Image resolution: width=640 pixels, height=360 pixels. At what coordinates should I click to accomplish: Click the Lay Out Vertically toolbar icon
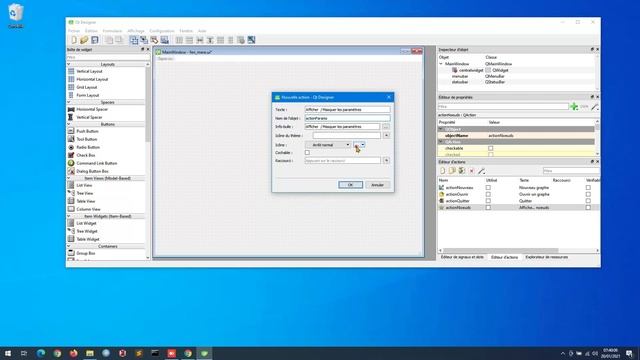click(x=189, y=40)
